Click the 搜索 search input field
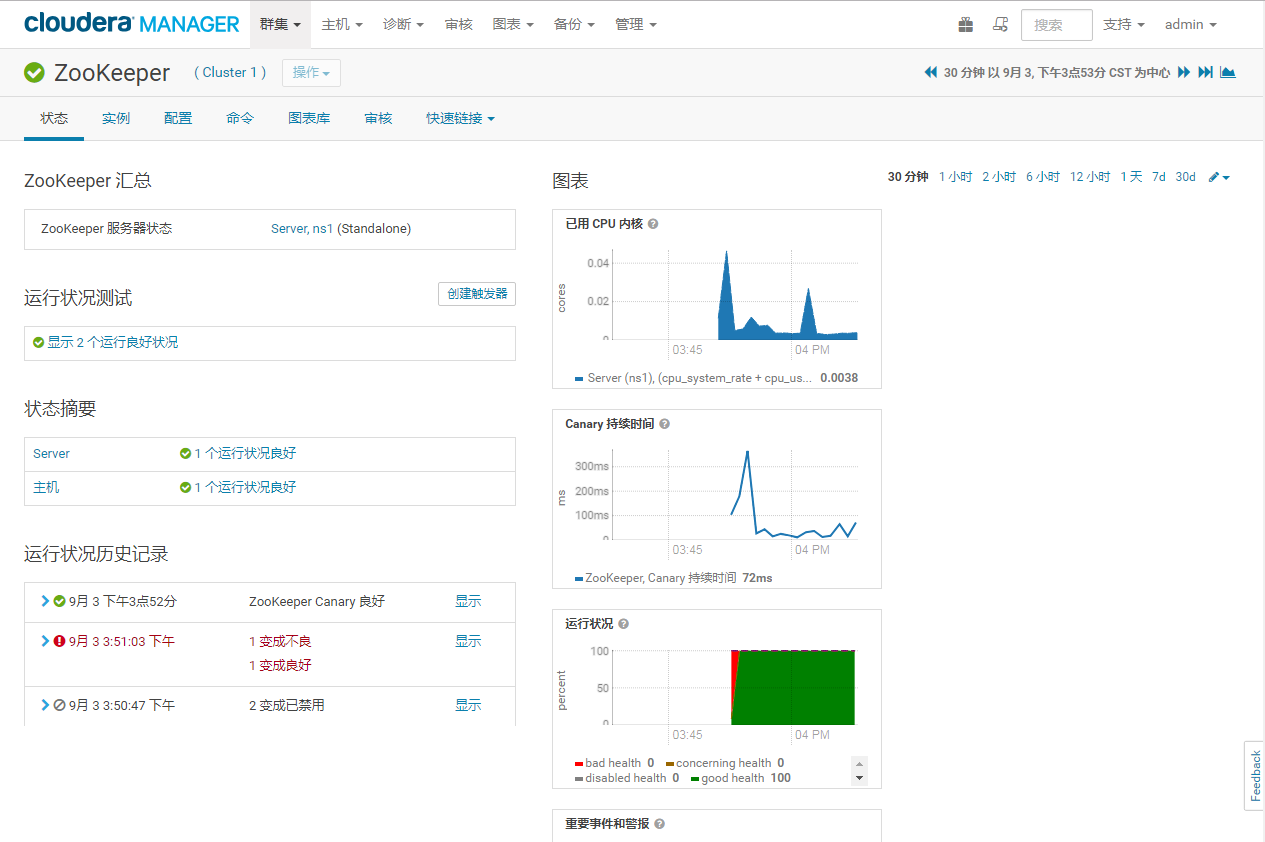Image resolution: width=1265 pixels, height=842 pixels. [x=1056, y=25]
